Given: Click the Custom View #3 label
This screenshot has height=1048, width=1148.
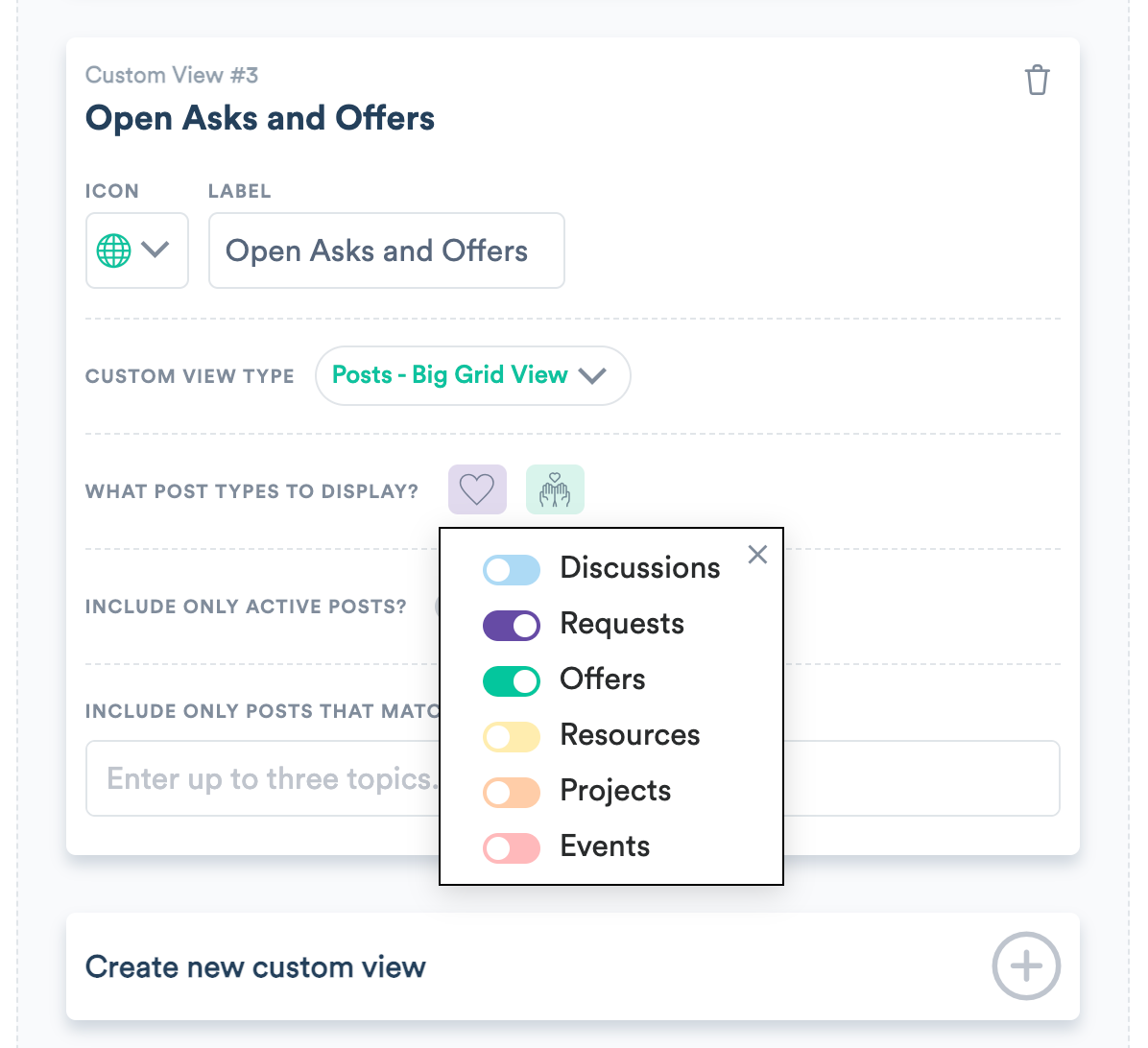Looking at the screenshot, I should click(x=172, y=75).
